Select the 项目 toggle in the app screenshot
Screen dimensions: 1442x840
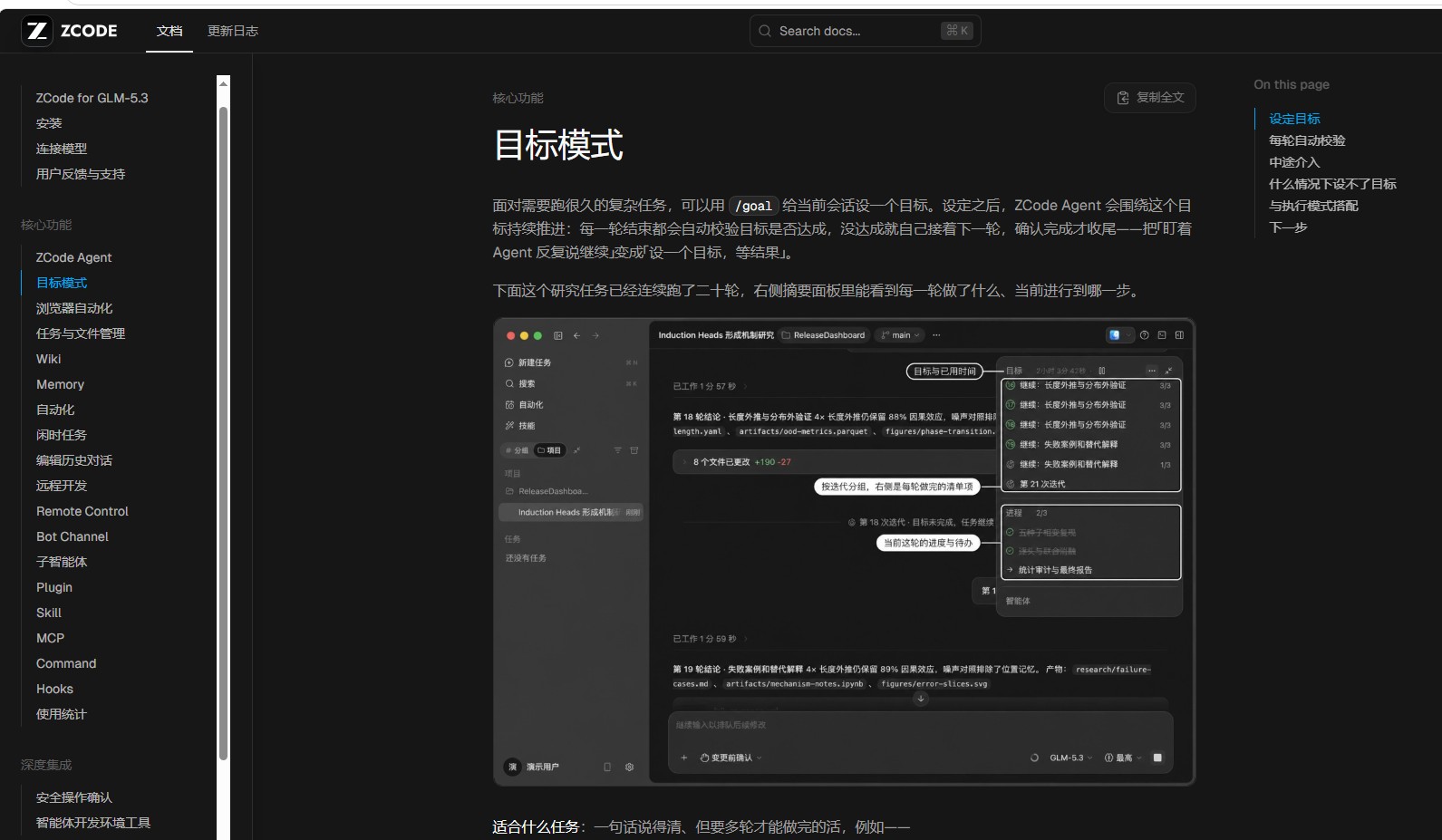[549, 450]
